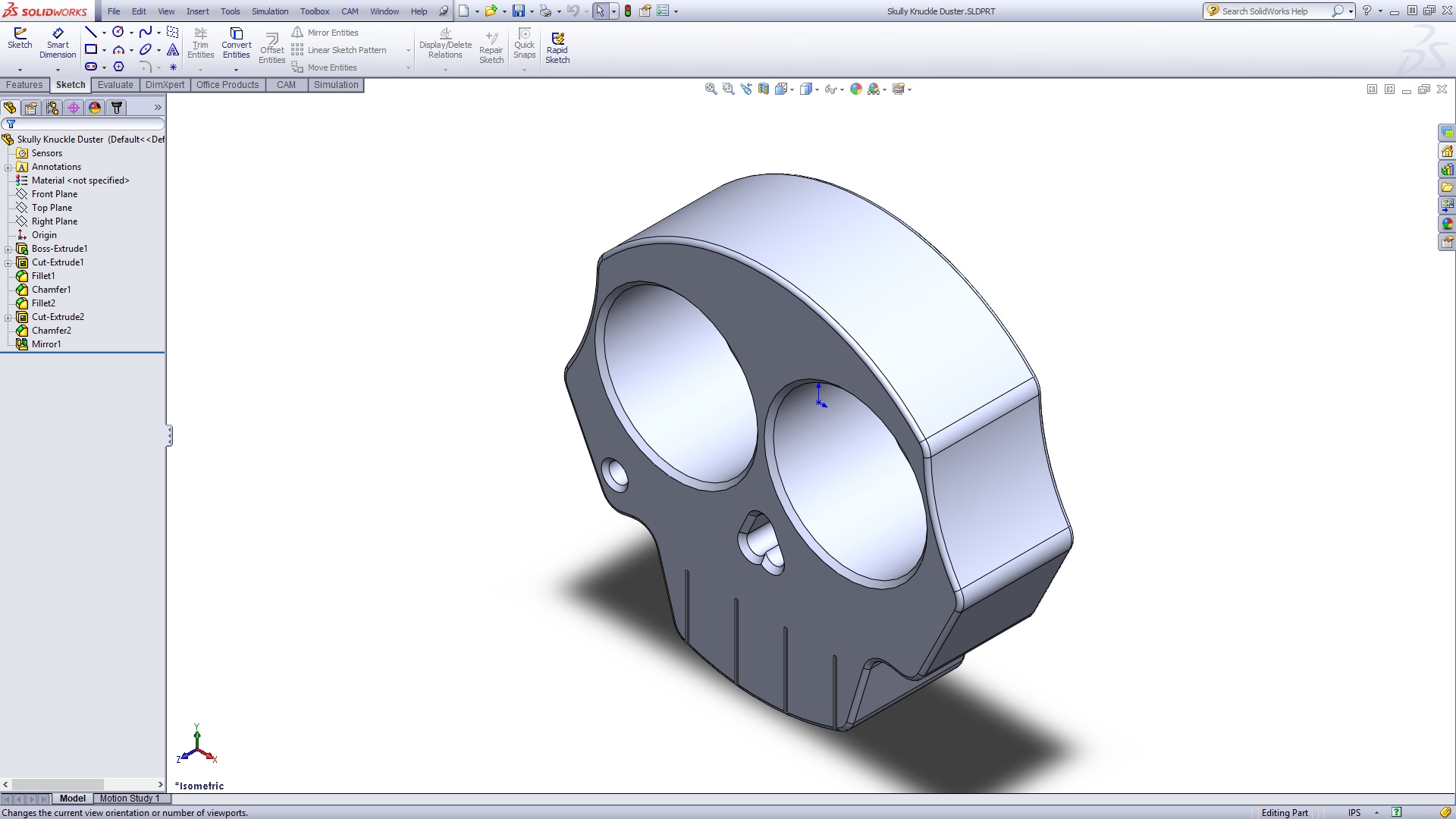Activate Rapid Sketch
The image size is (1456, 819).
pos(557,48)
